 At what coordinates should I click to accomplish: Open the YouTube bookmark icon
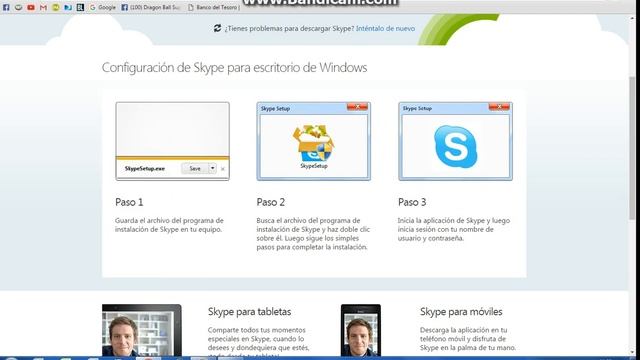pyautogui.click(x=31, y=7)
